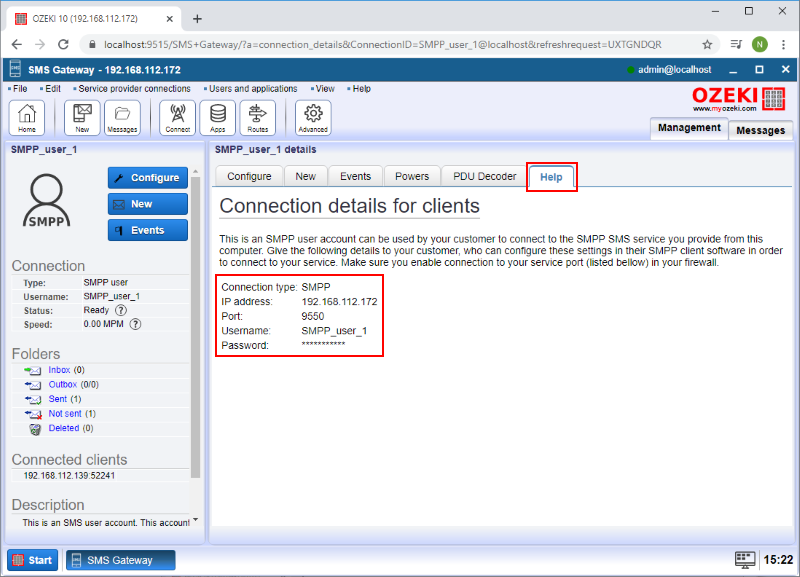The image size is (800, 577).
Task: Click the OZEKI logo
Action: pos(738,99)
